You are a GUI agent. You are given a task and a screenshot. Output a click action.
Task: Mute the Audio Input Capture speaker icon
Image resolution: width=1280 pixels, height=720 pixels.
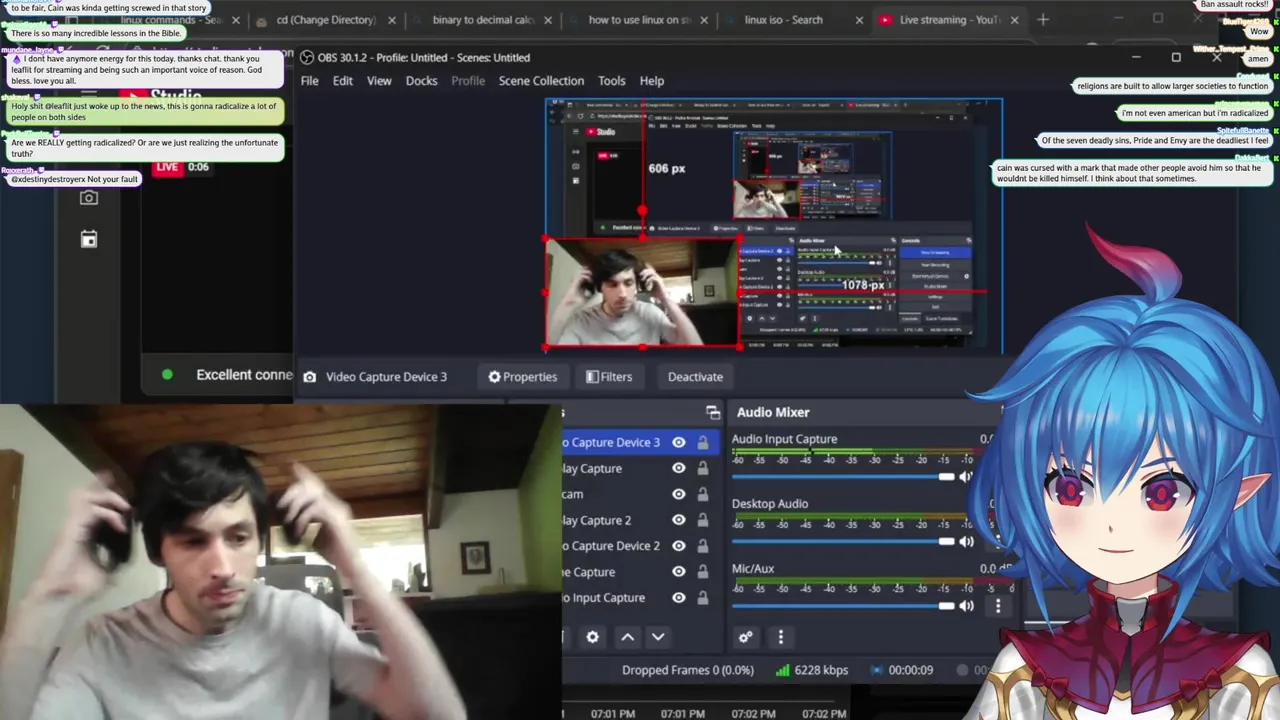tap(966, 477)
